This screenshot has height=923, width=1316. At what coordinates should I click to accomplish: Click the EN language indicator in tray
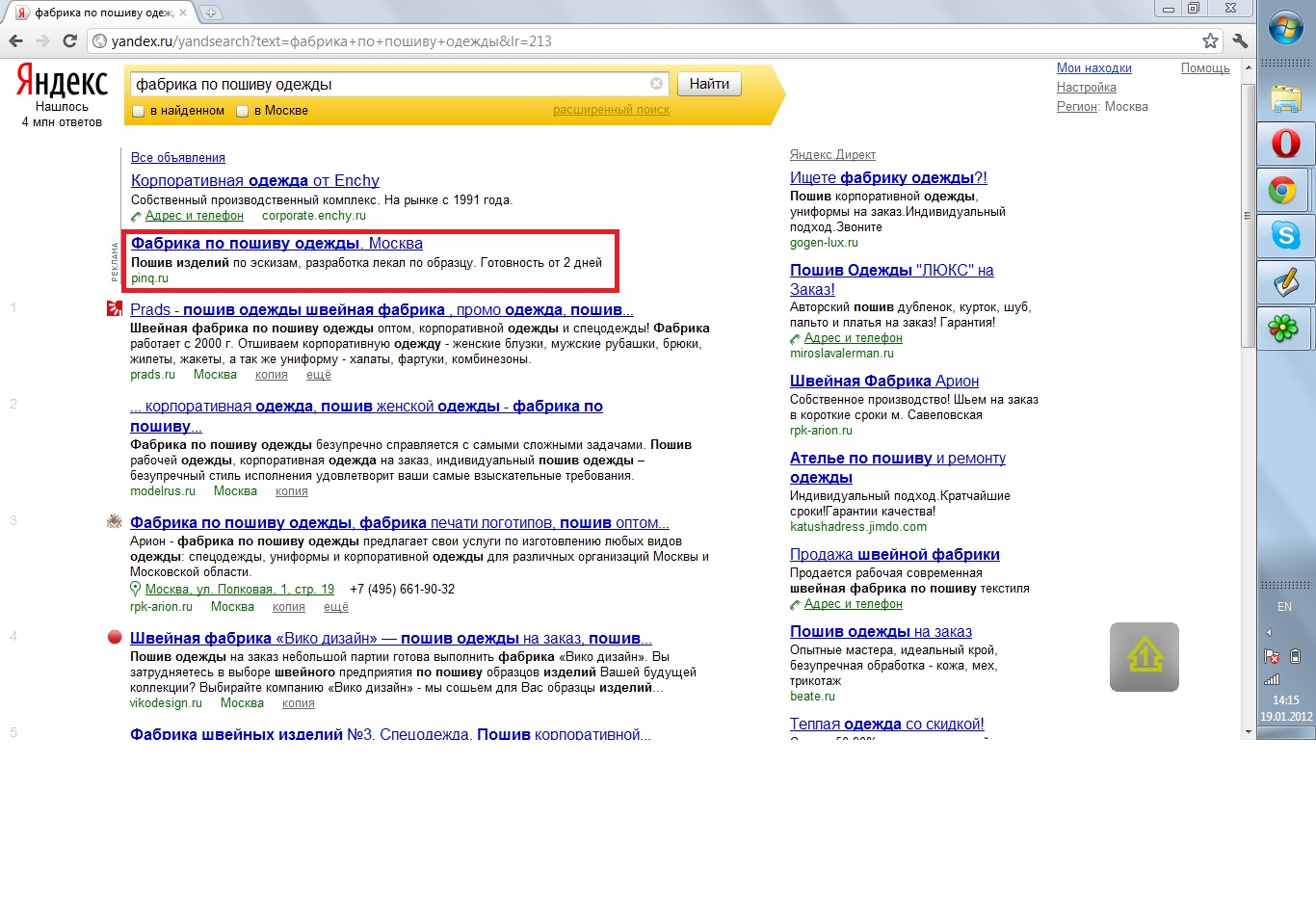click(x=1284, y=607)
